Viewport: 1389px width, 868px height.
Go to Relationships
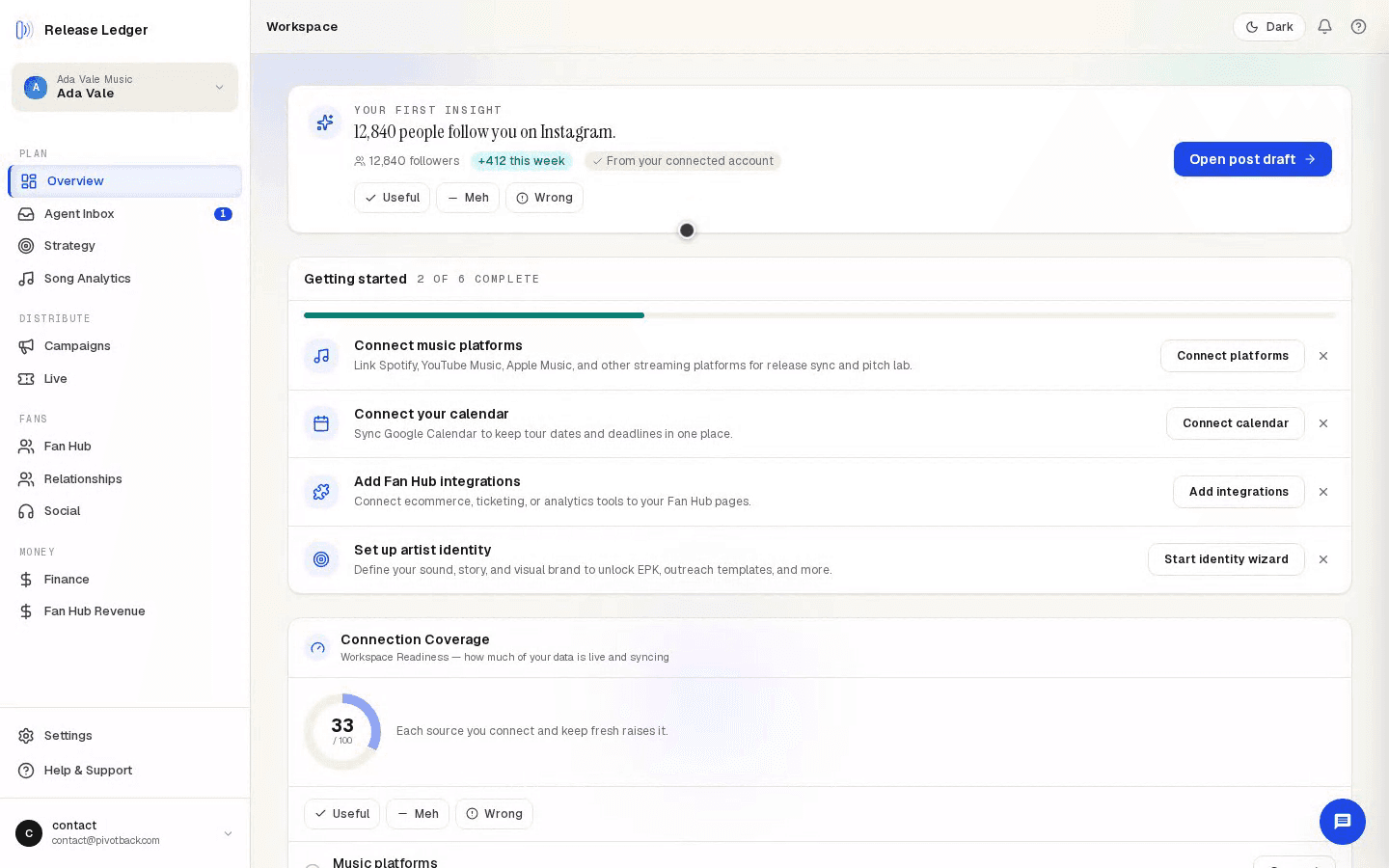124,479
